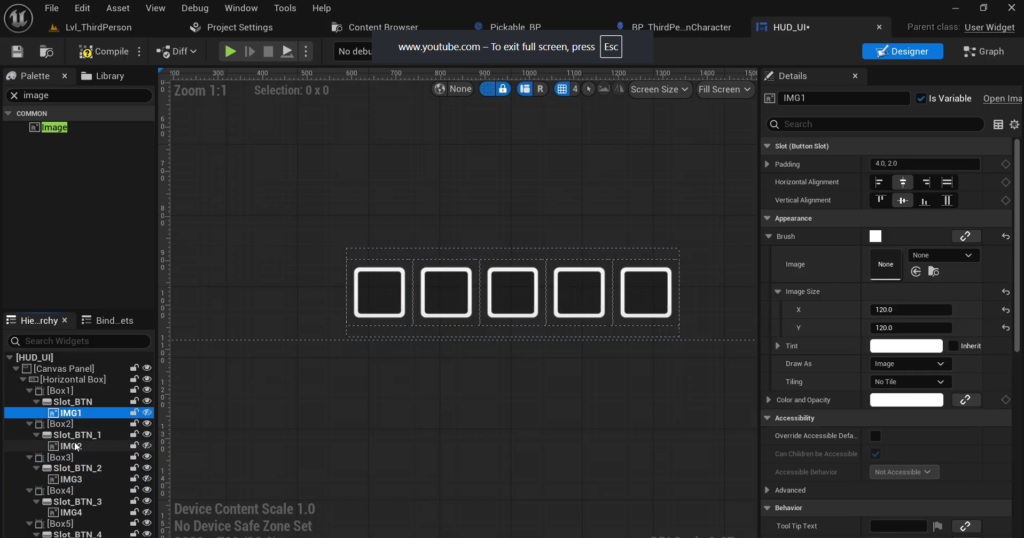The width and height of the screenshot is (1024, 538).
Task: Click the Brush bind link icon
Action: click(965, 236)
